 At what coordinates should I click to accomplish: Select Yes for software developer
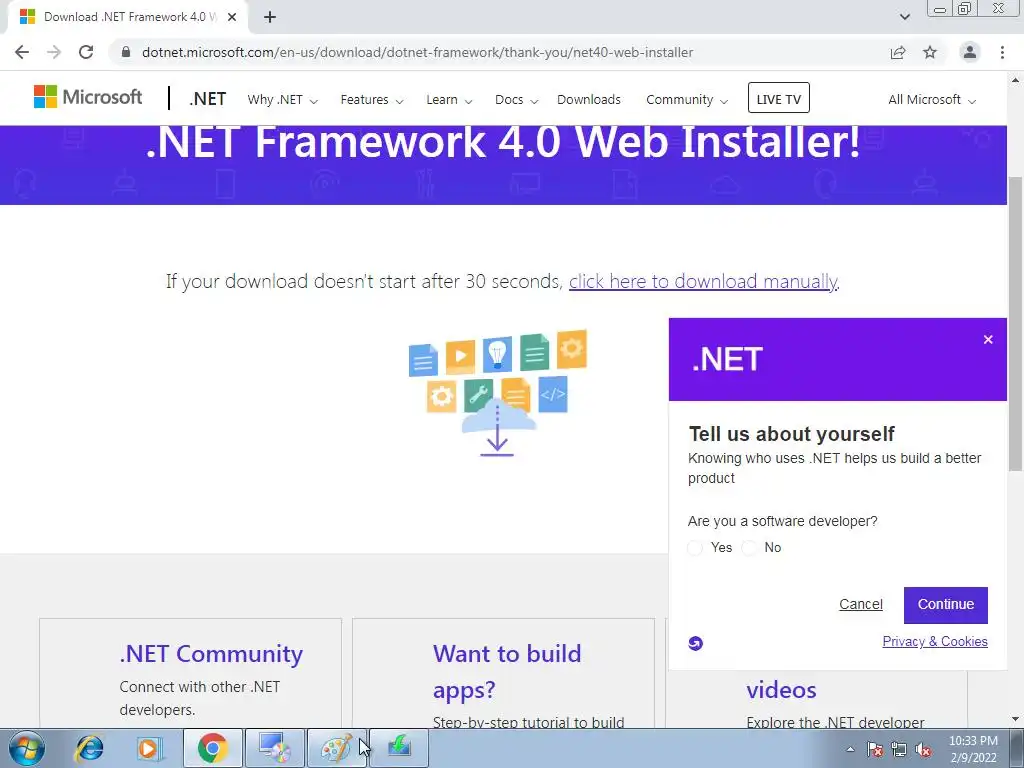click(695, 548)
